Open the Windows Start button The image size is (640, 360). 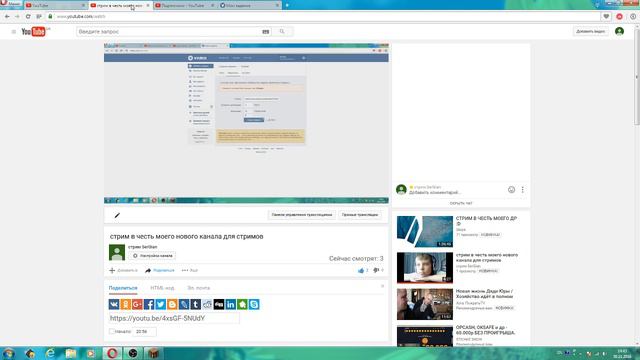(x=9, y=353)
